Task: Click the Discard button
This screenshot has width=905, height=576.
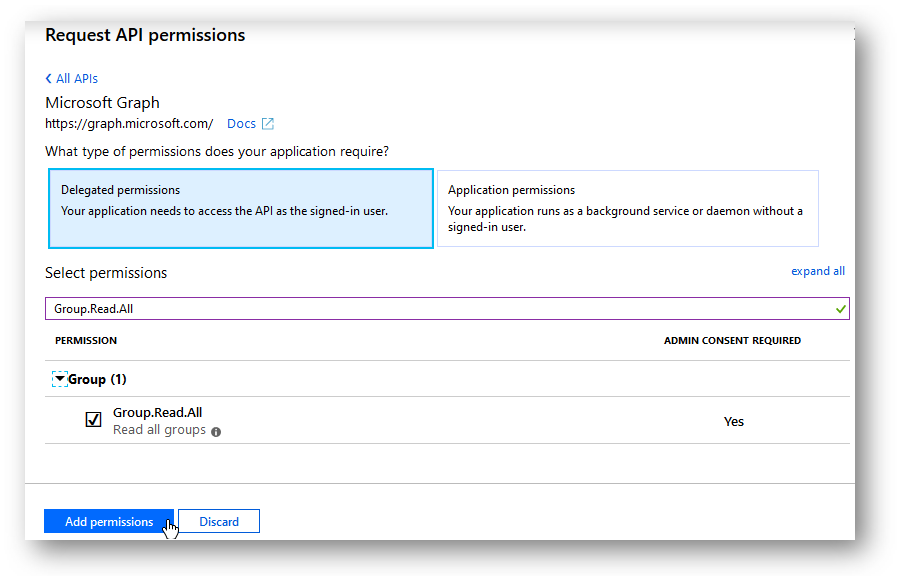Action: (x=219, y=522)
